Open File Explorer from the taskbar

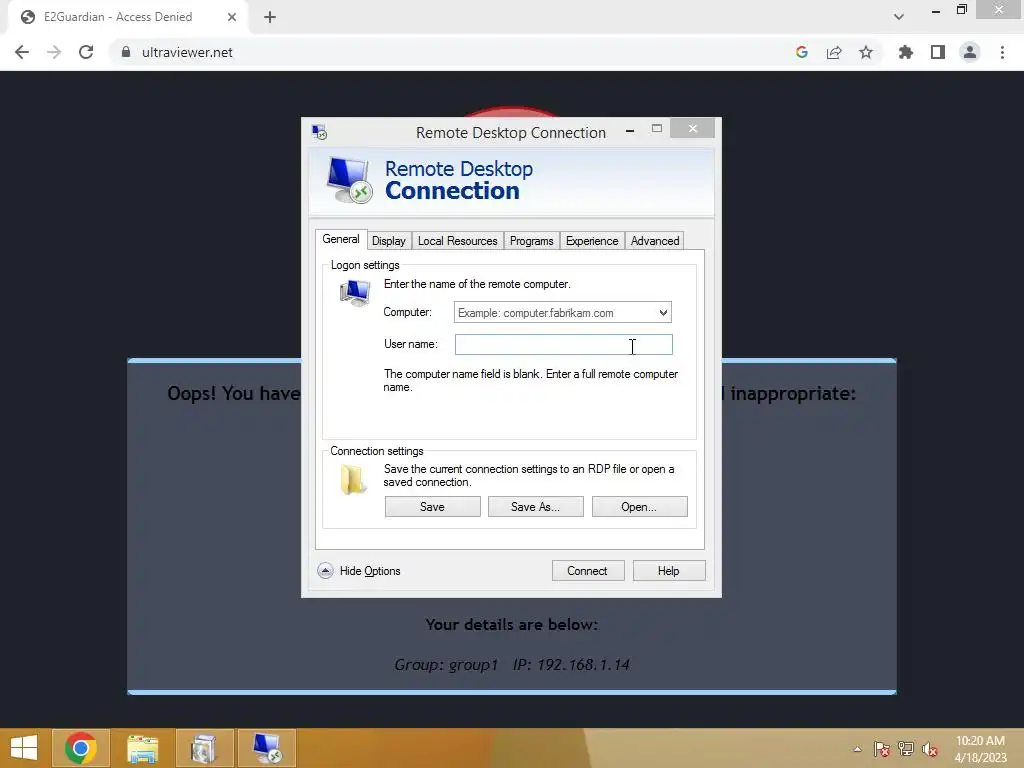coord(142,748)
